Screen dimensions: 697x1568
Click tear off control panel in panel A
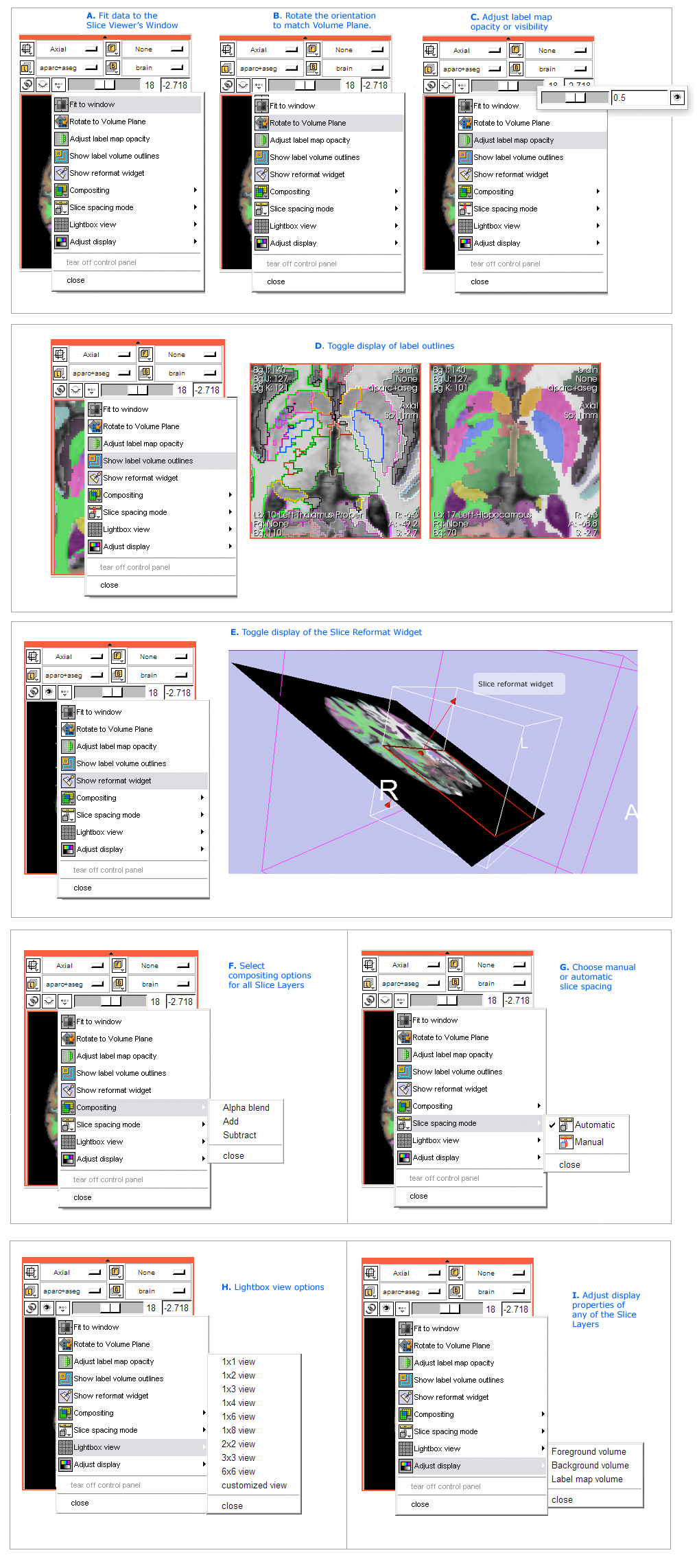tap(101, 263)
